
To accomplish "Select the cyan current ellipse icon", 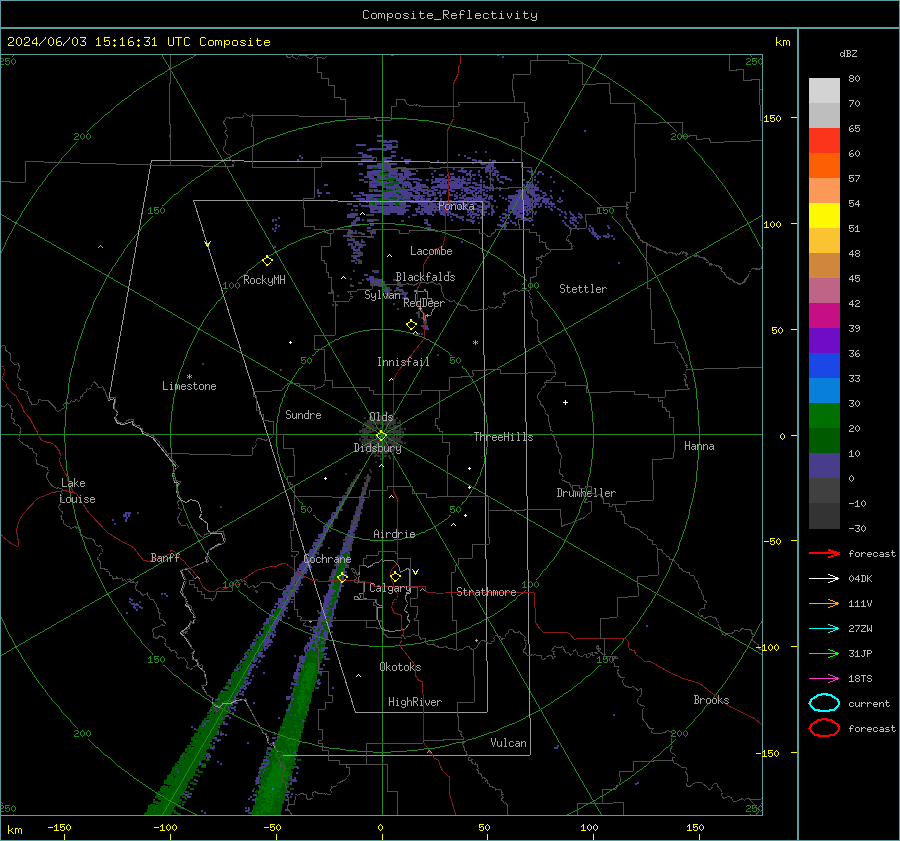I will 824,703.
